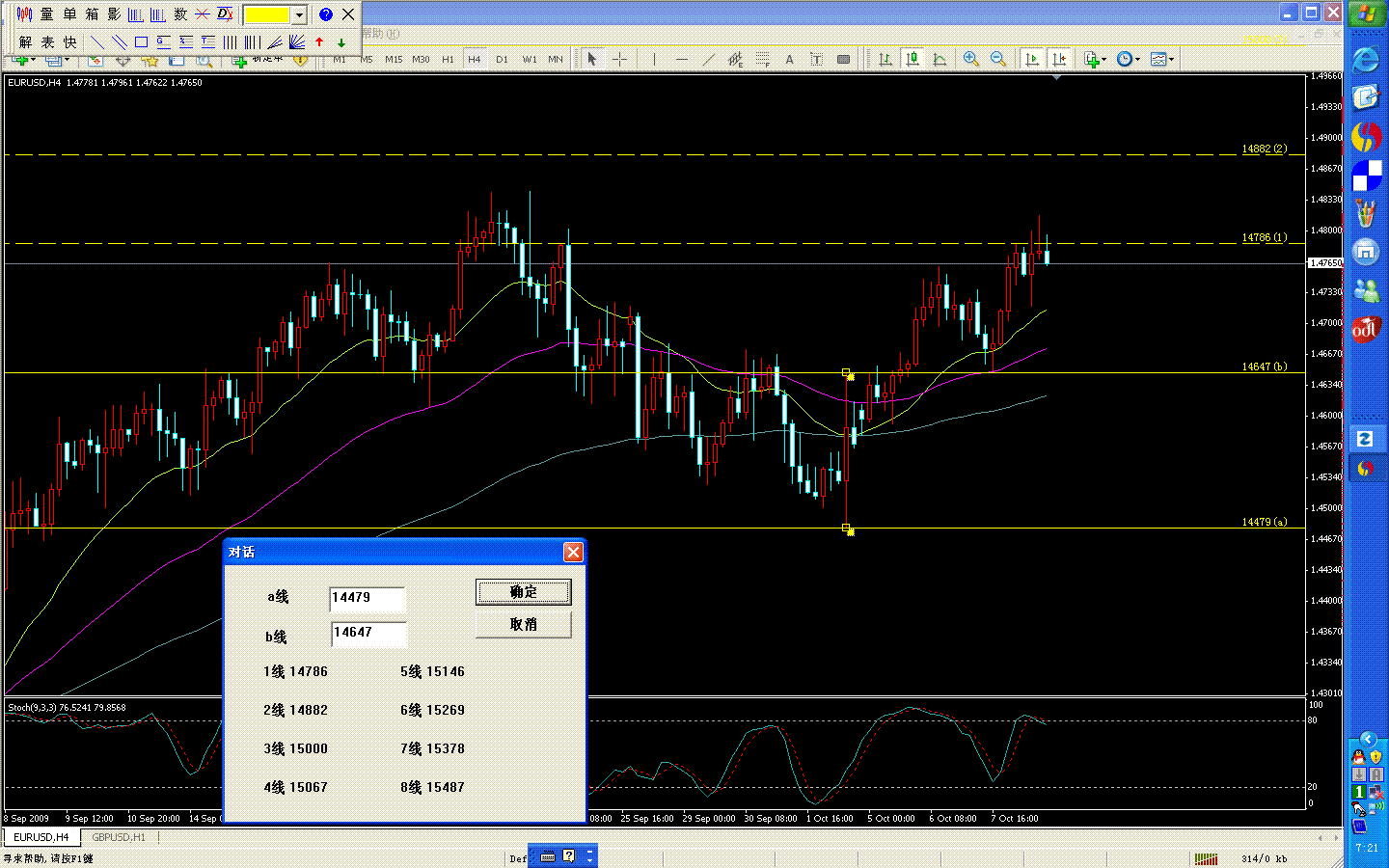Switch chart to M15 timeframe

394,60
